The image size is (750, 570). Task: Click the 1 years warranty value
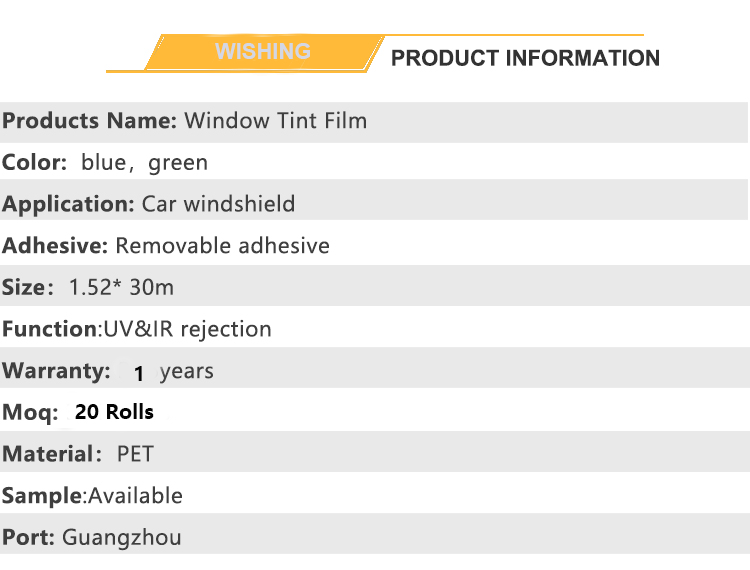pos(173,372)
